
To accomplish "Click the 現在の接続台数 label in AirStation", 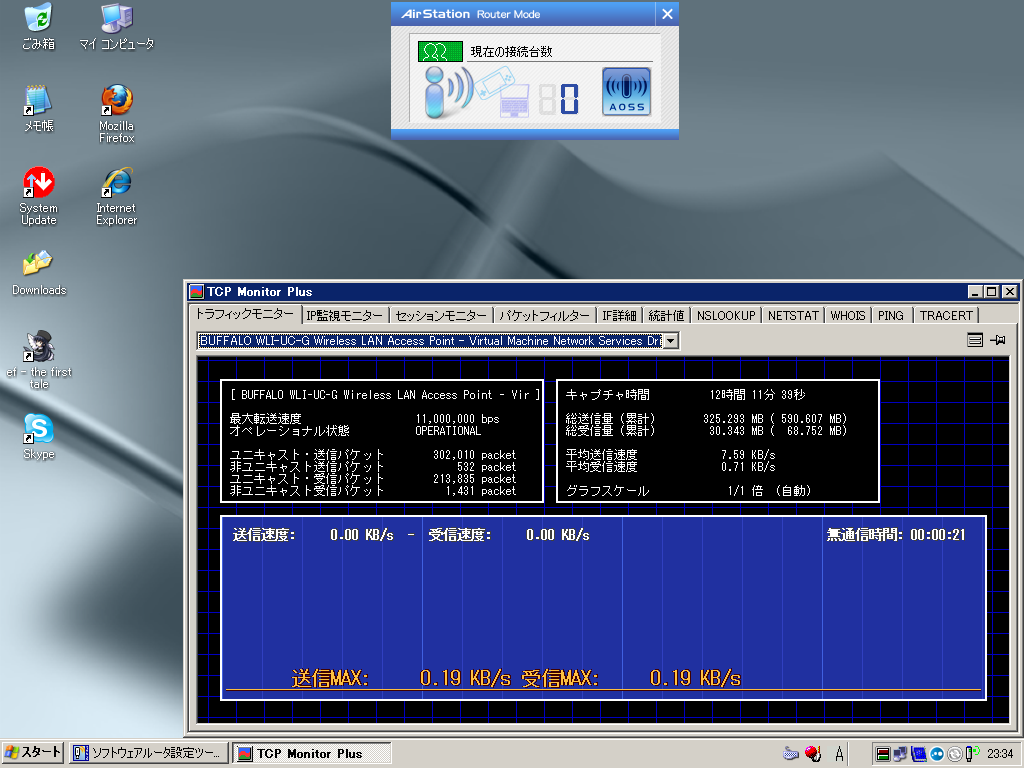I will 511,52.
